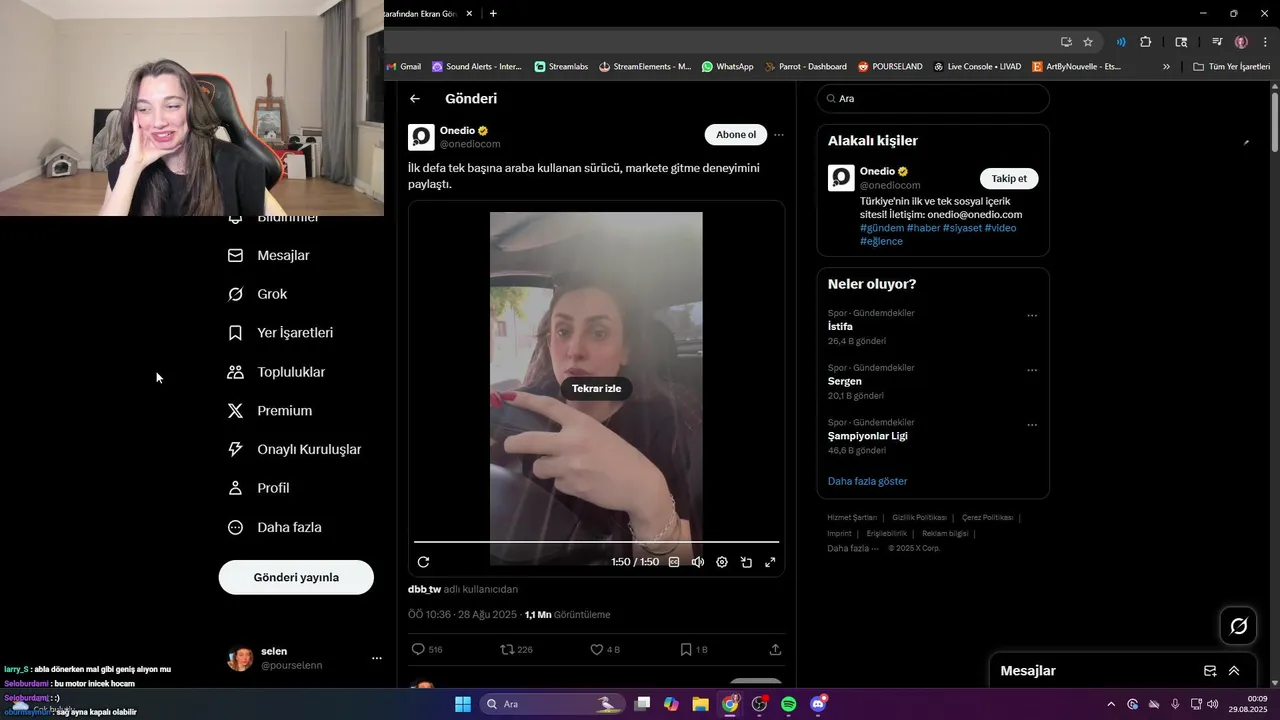Open Streamlabs bookmark
The width and height of the screenshot is (1280, 720).
pyautogui.click(x=561, y=67)
